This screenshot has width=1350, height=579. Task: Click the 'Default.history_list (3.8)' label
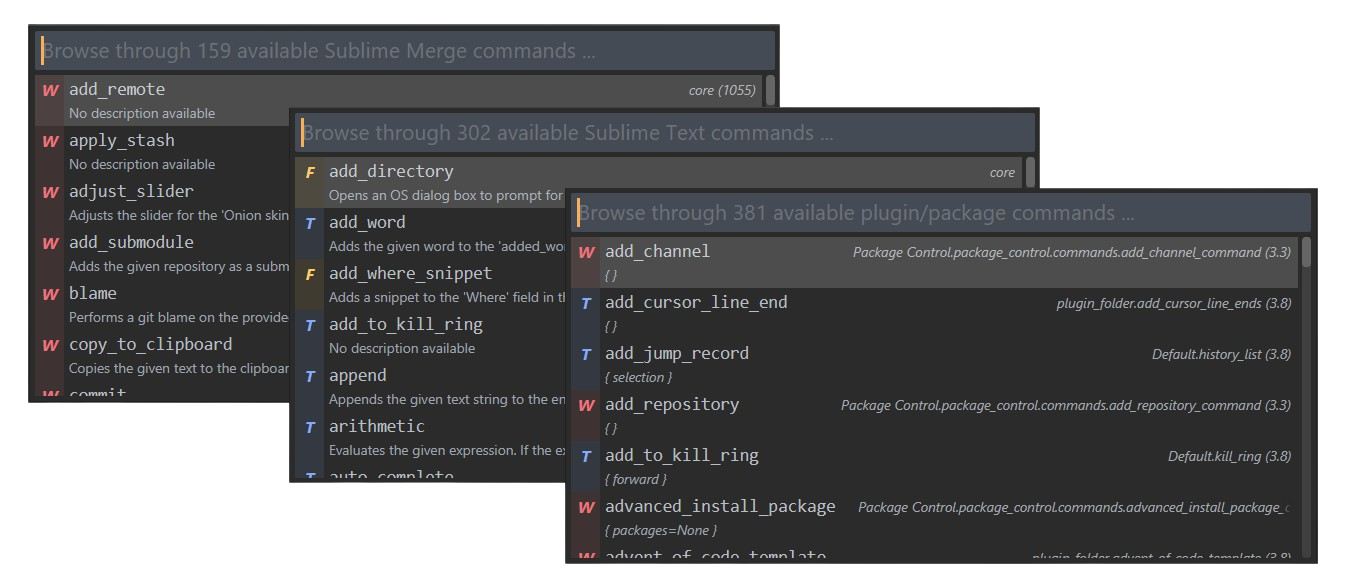click(1221, 354)
